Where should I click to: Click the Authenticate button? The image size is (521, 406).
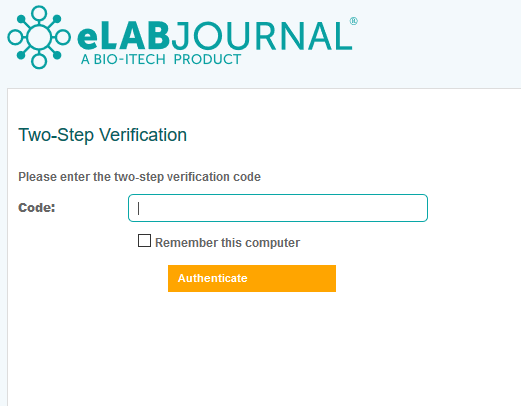click(252, 278)
